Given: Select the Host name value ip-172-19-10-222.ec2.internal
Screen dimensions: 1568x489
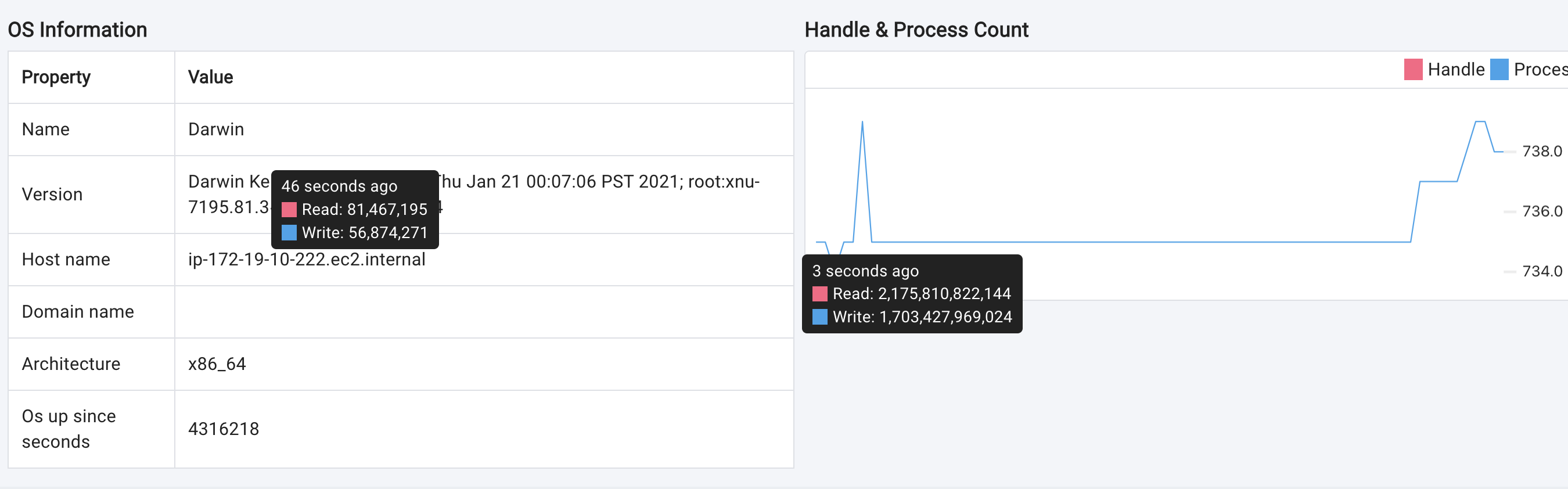Looking at the screenshot, I should (307, 260).
